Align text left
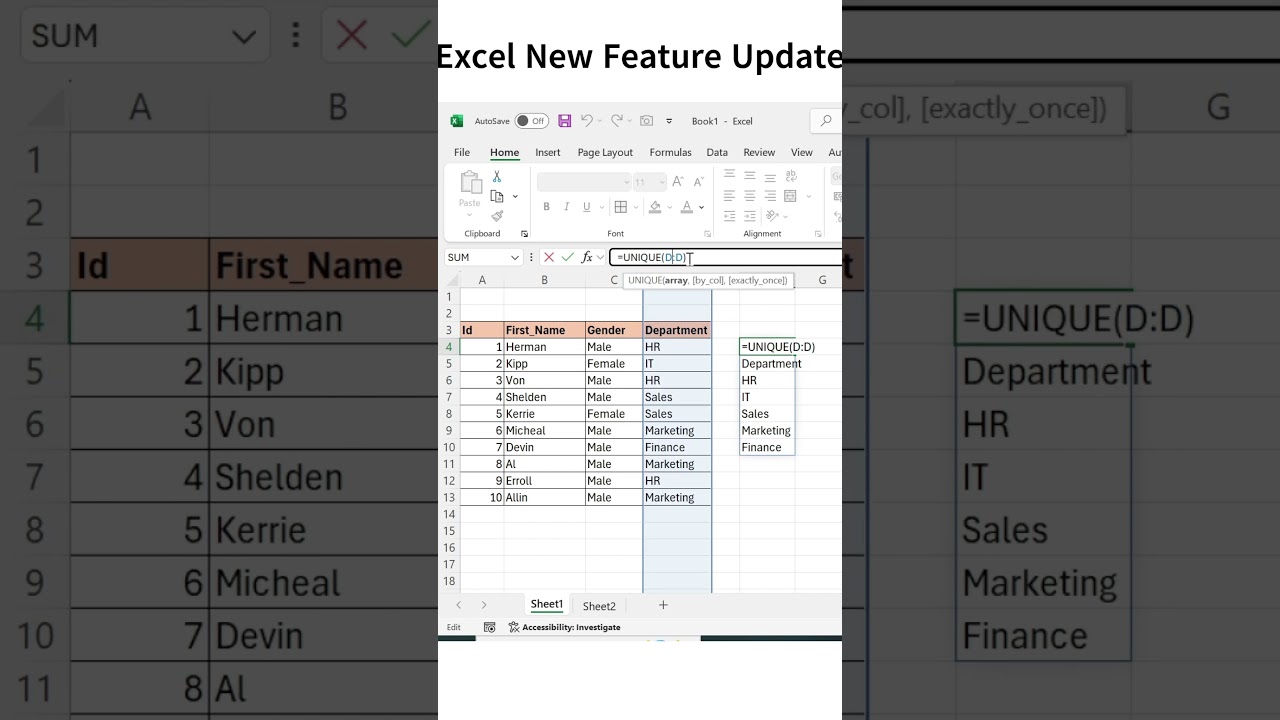Image resolution: width=1280 pixels, height=720 pixels. (729, 196)
